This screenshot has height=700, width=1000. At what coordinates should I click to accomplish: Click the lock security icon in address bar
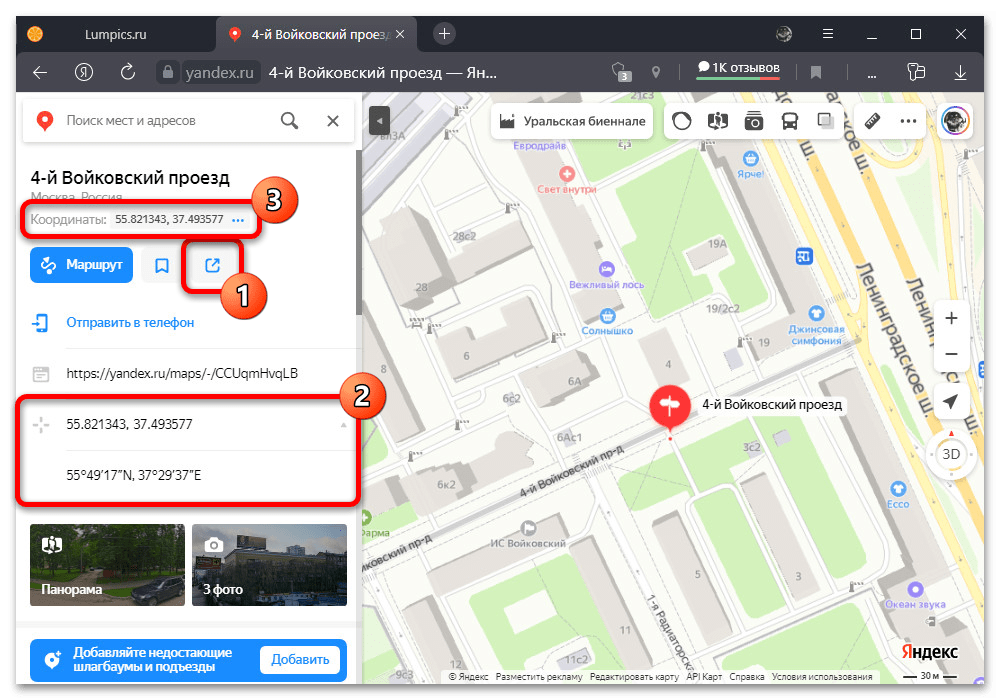(168, 72)
